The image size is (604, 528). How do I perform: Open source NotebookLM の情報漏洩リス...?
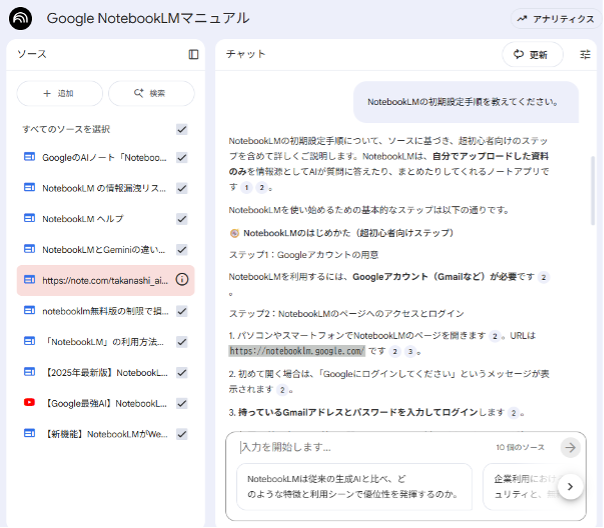pos(104,188)
